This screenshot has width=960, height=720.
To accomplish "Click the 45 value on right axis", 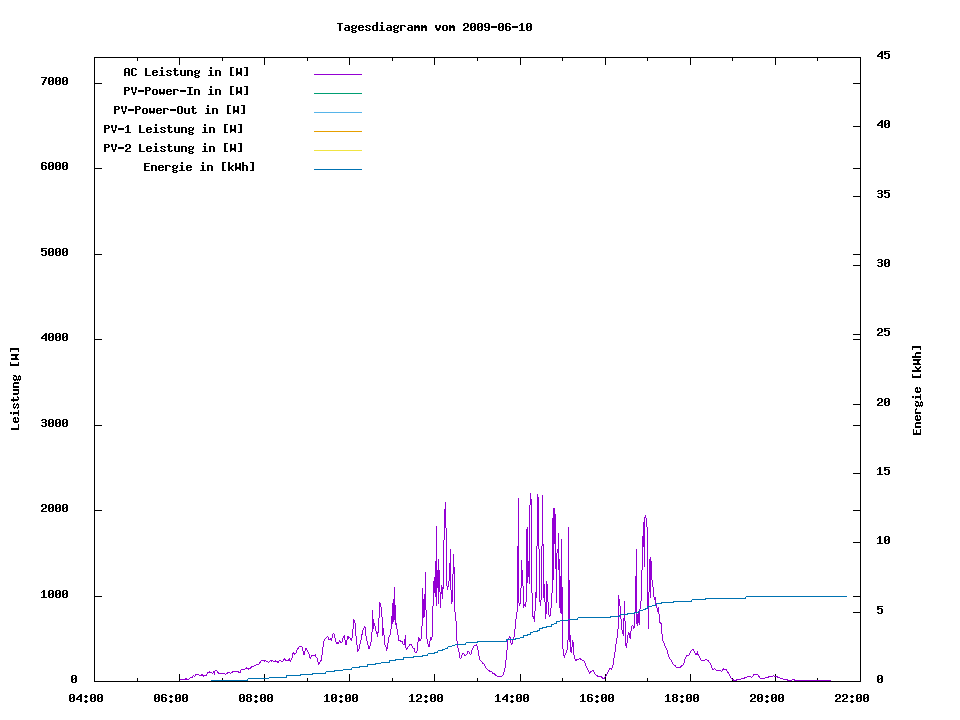I will click(x=883, y=55).
